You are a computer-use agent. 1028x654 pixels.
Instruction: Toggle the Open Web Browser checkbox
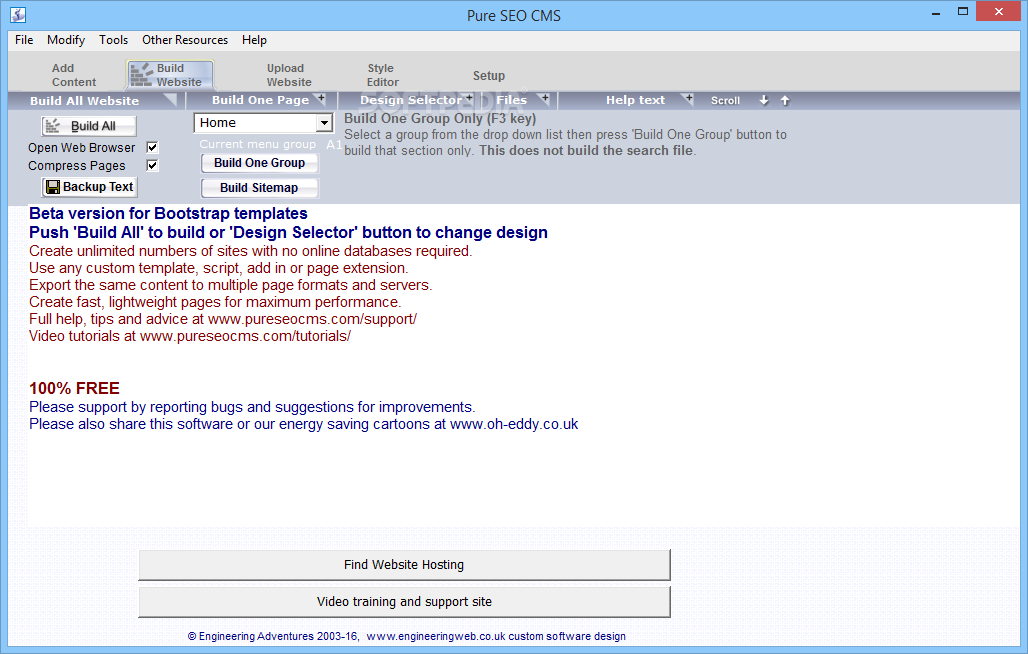152,147
